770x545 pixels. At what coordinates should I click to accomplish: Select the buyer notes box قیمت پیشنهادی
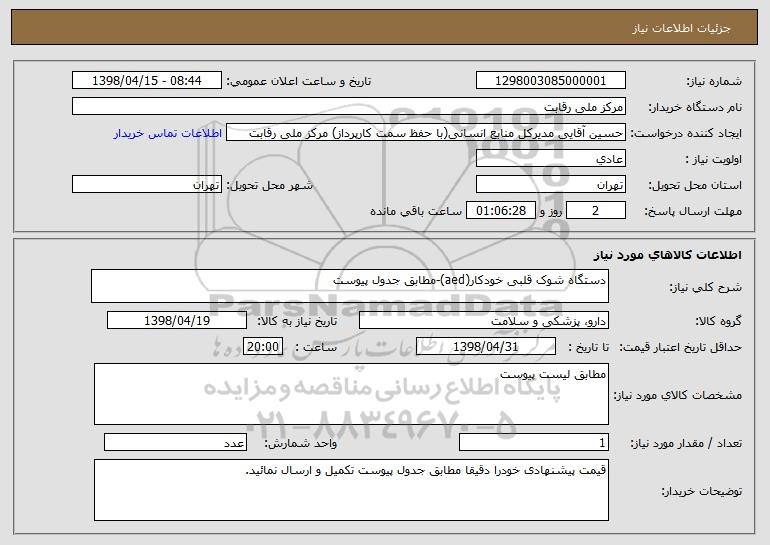click(x=351, y=490)
